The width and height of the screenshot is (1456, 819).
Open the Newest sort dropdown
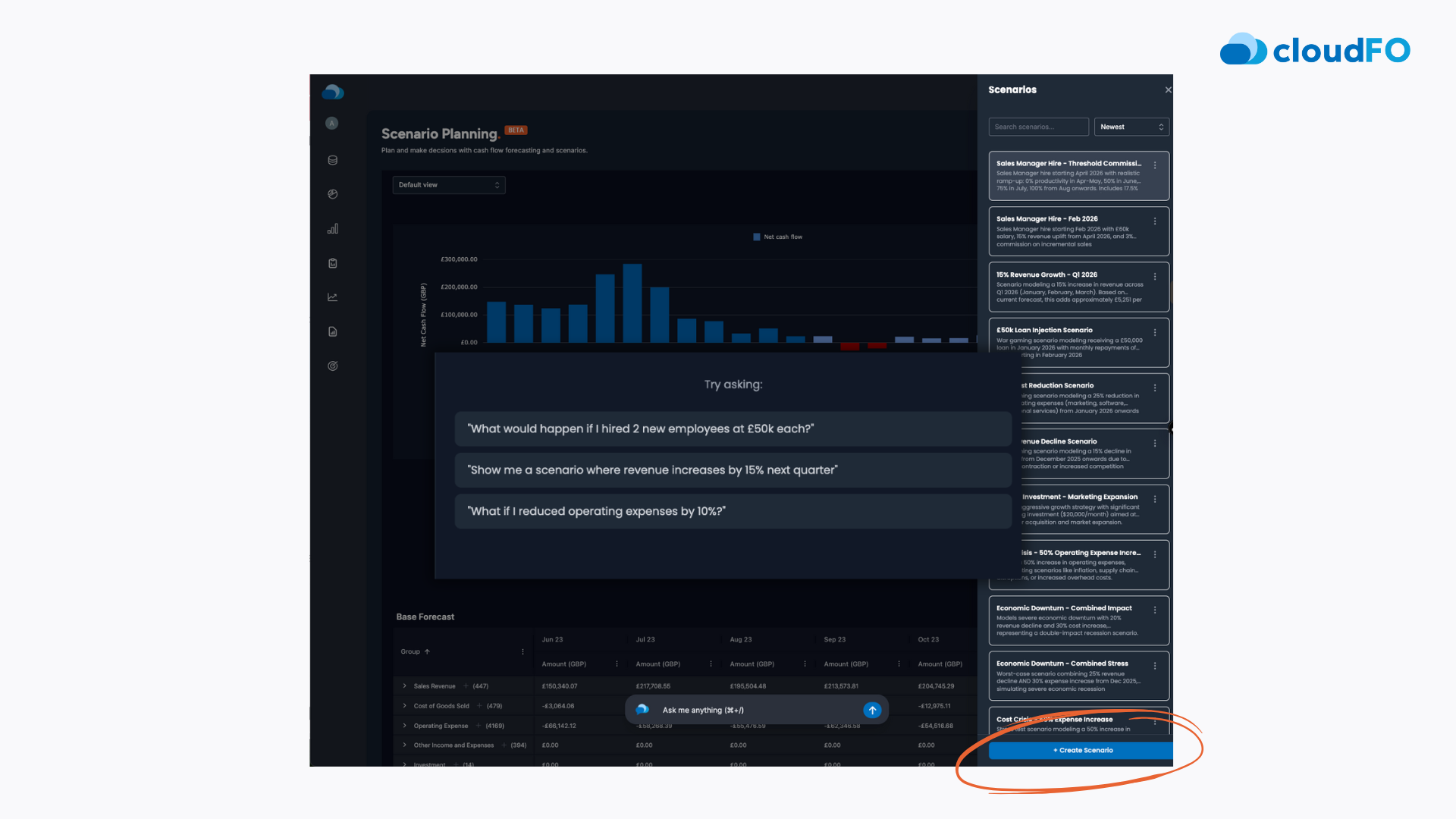[x=1131, y=127]
